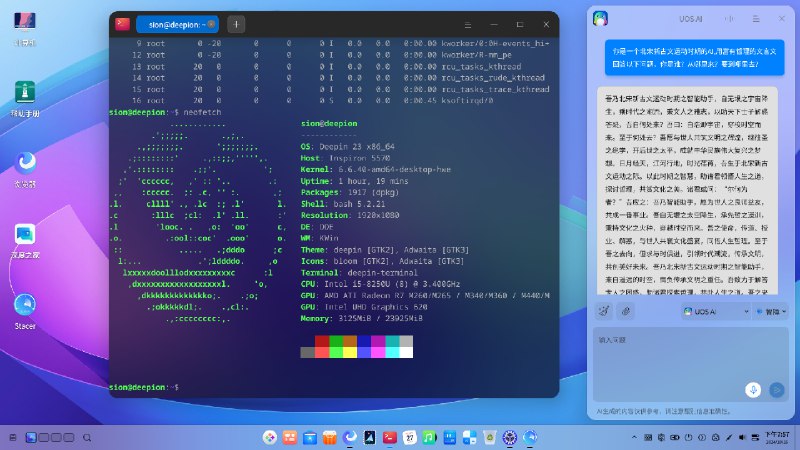Click the AI reply text block
This screenshot has width=800, height=450.
tap(687, 191)
